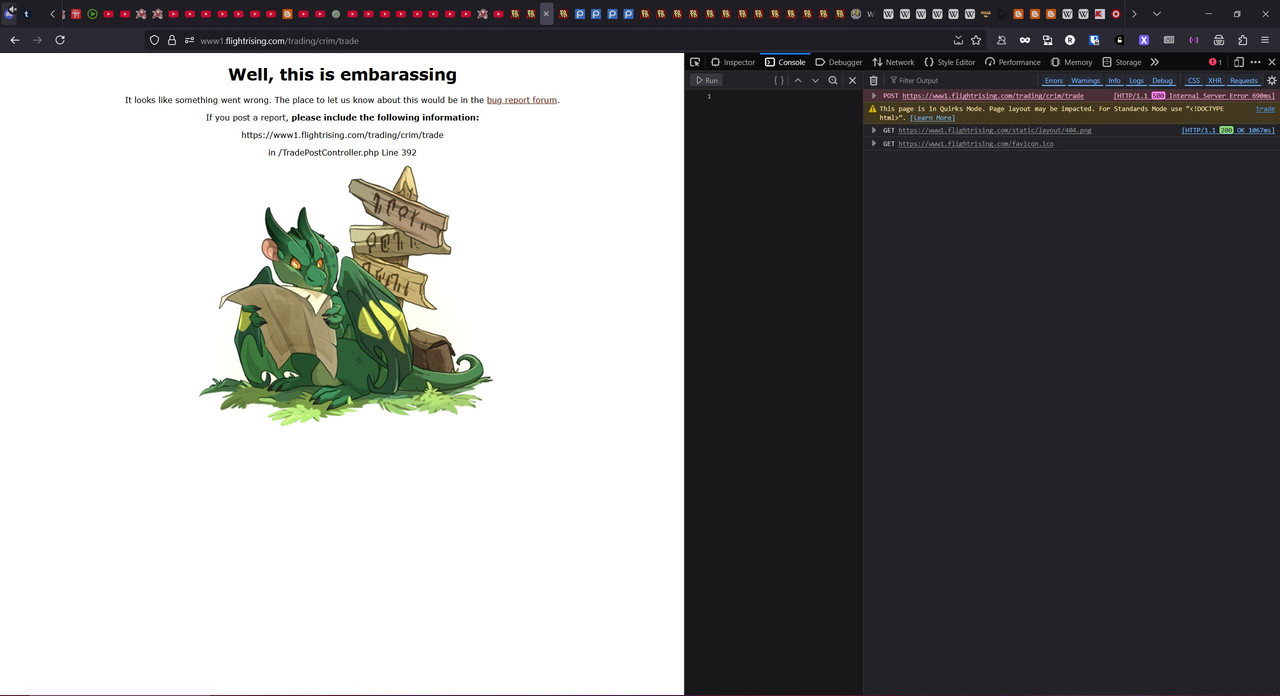
Task: Open the tracking protection shield icon
Action: (x=154, y=40)
